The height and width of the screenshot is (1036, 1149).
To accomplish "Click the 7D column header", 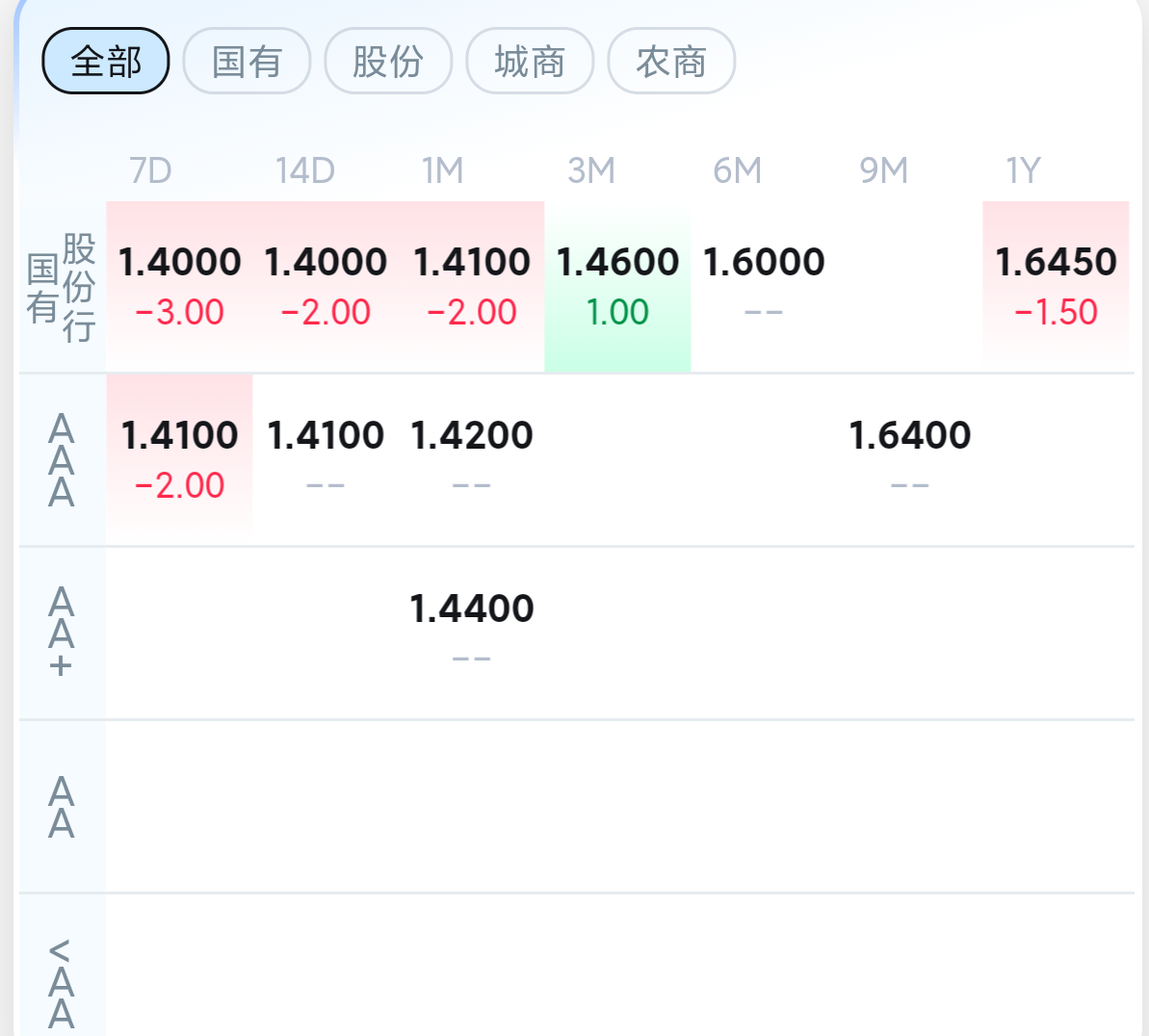I will tap(151, 170).
